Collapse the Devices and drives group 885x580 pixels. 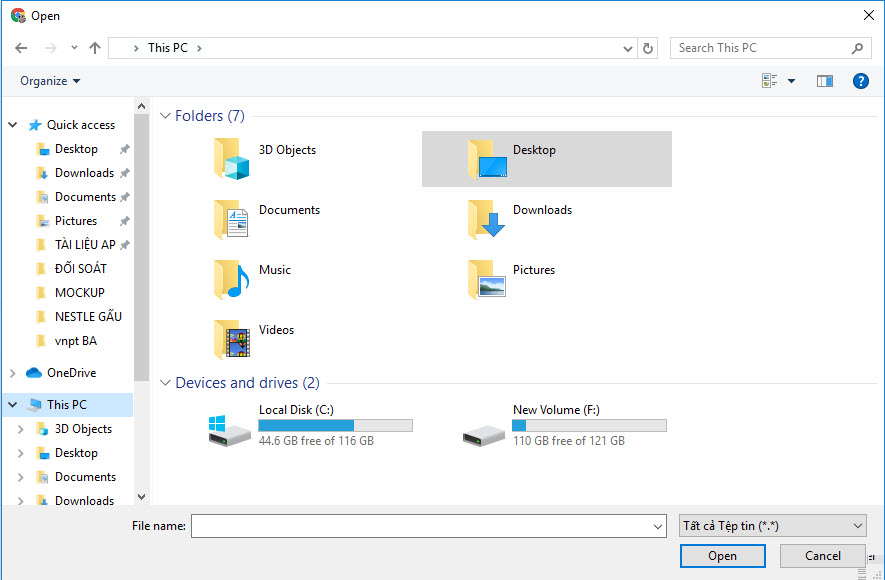pos(165,383)
